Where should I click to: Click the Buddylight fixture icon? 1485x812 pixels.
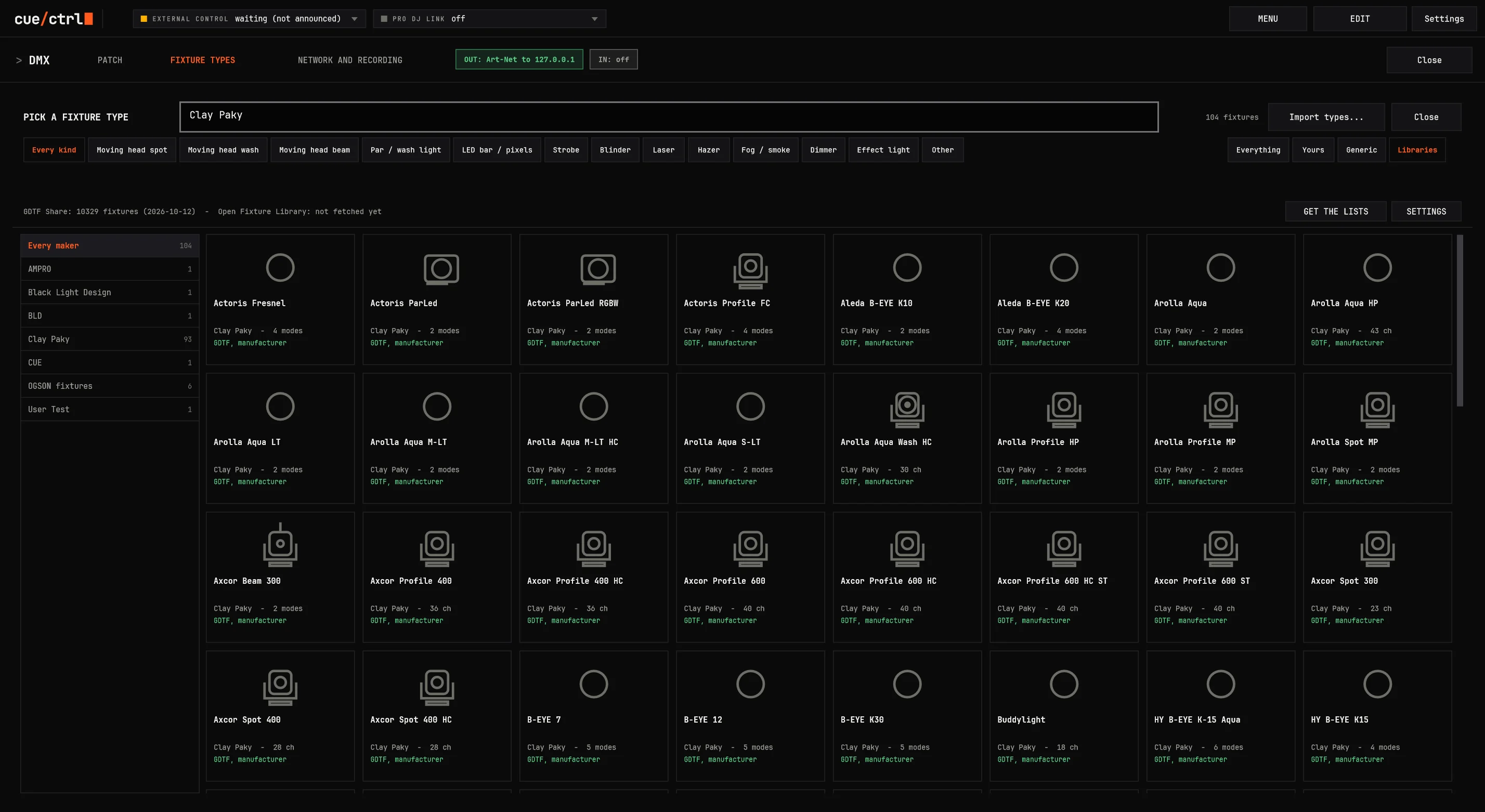click(x=1064, y=685)
